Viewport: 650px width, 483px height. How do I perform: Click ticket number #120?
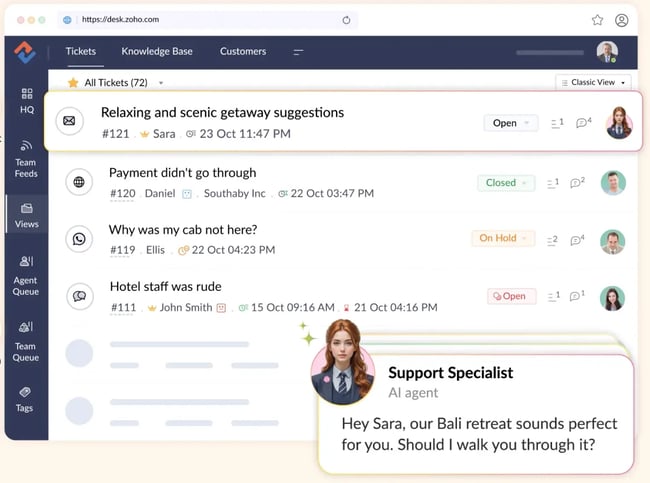[x=123, y=193]
